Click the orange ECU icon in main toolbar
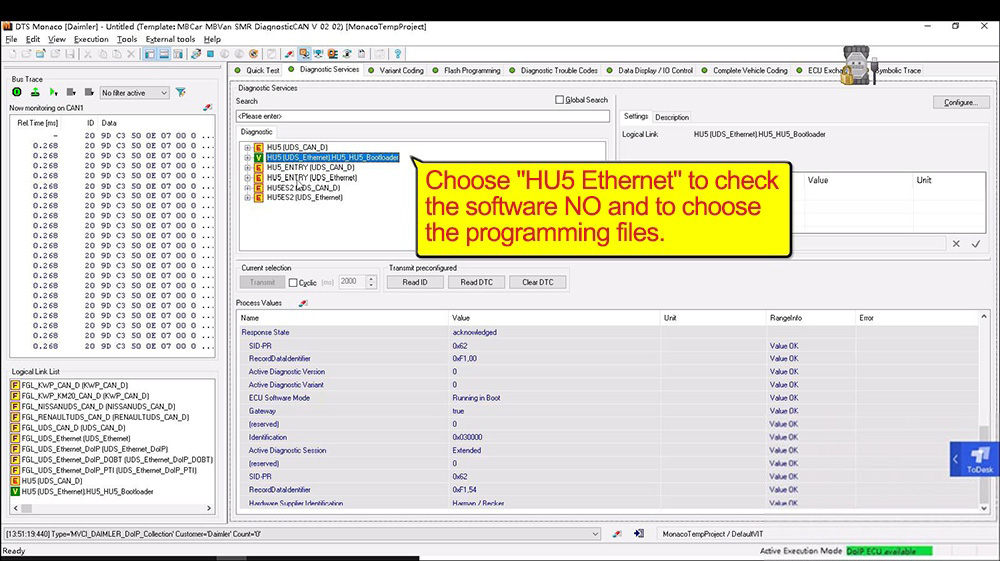Screen dimensions: 1000x561 pos(332,54)
